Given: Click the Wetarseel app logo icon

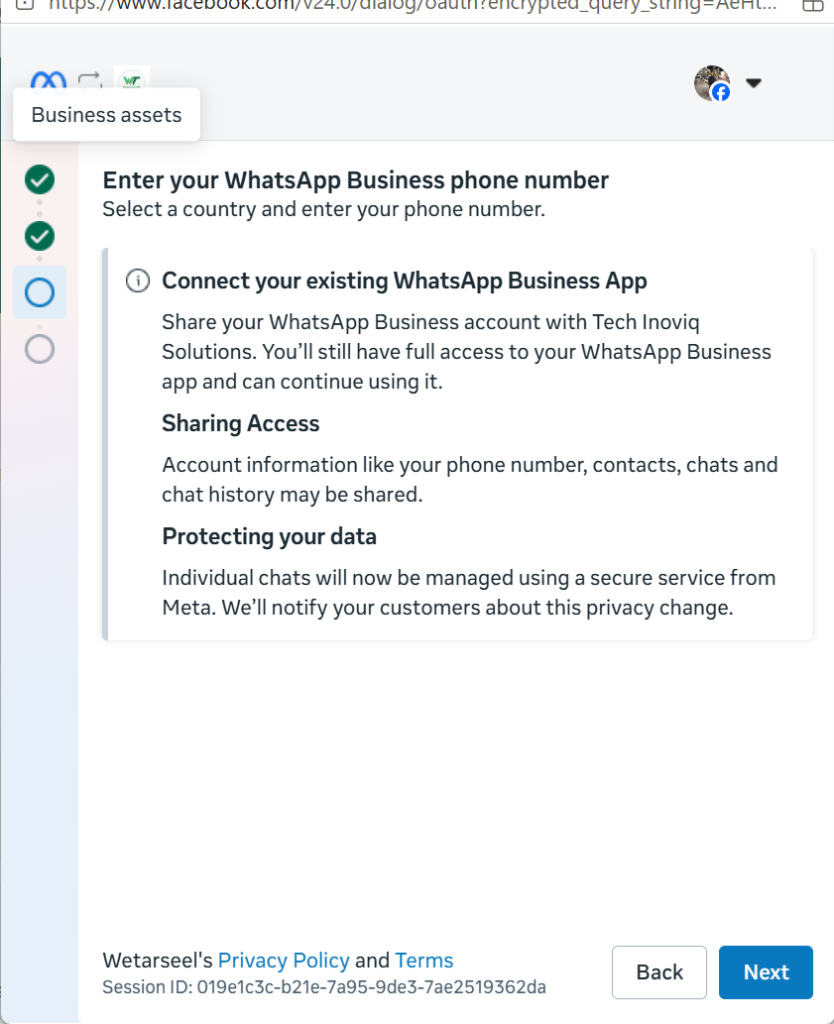Looking at the screenshot, I should (x=132, y=78).
